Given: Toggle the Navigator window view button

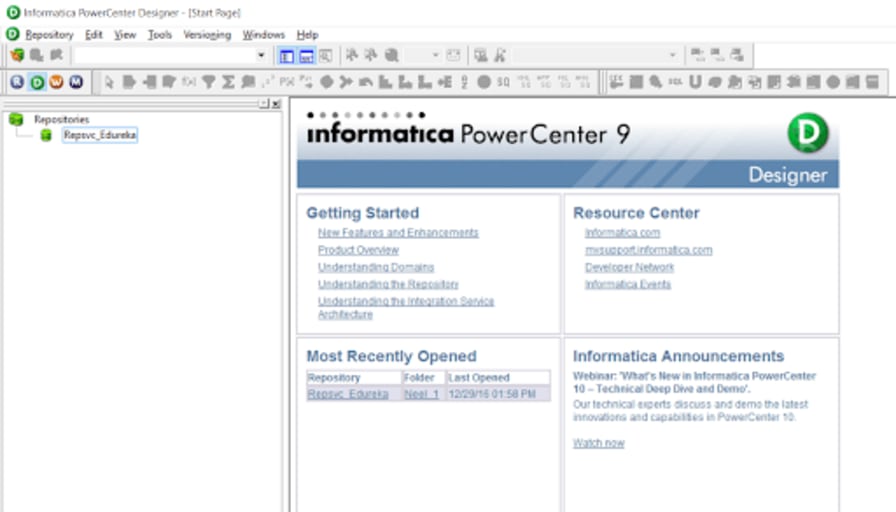Looking at the screenshot, I should click(286, 56).
